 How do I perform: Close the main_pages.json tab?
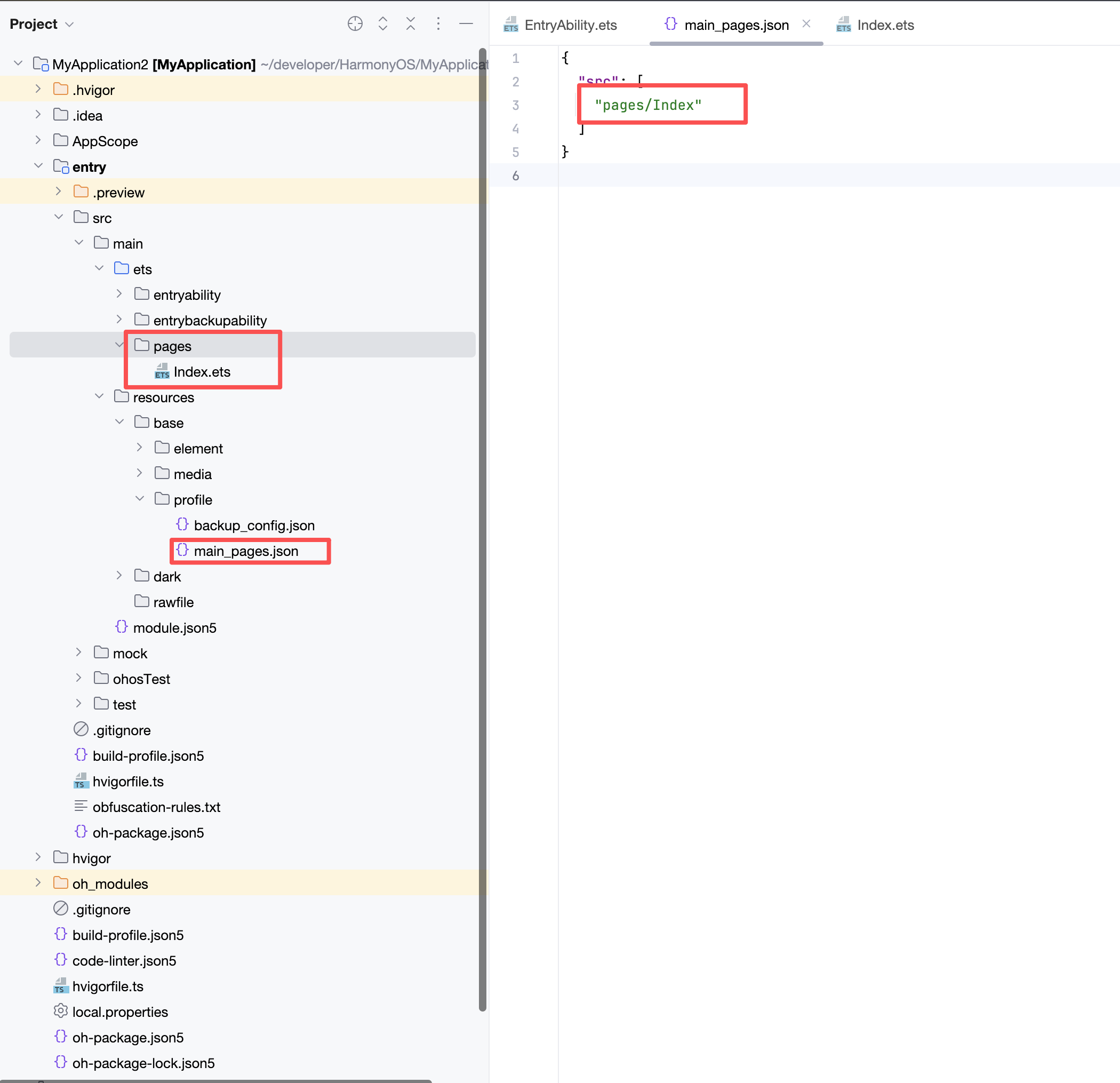click(806, 23)
